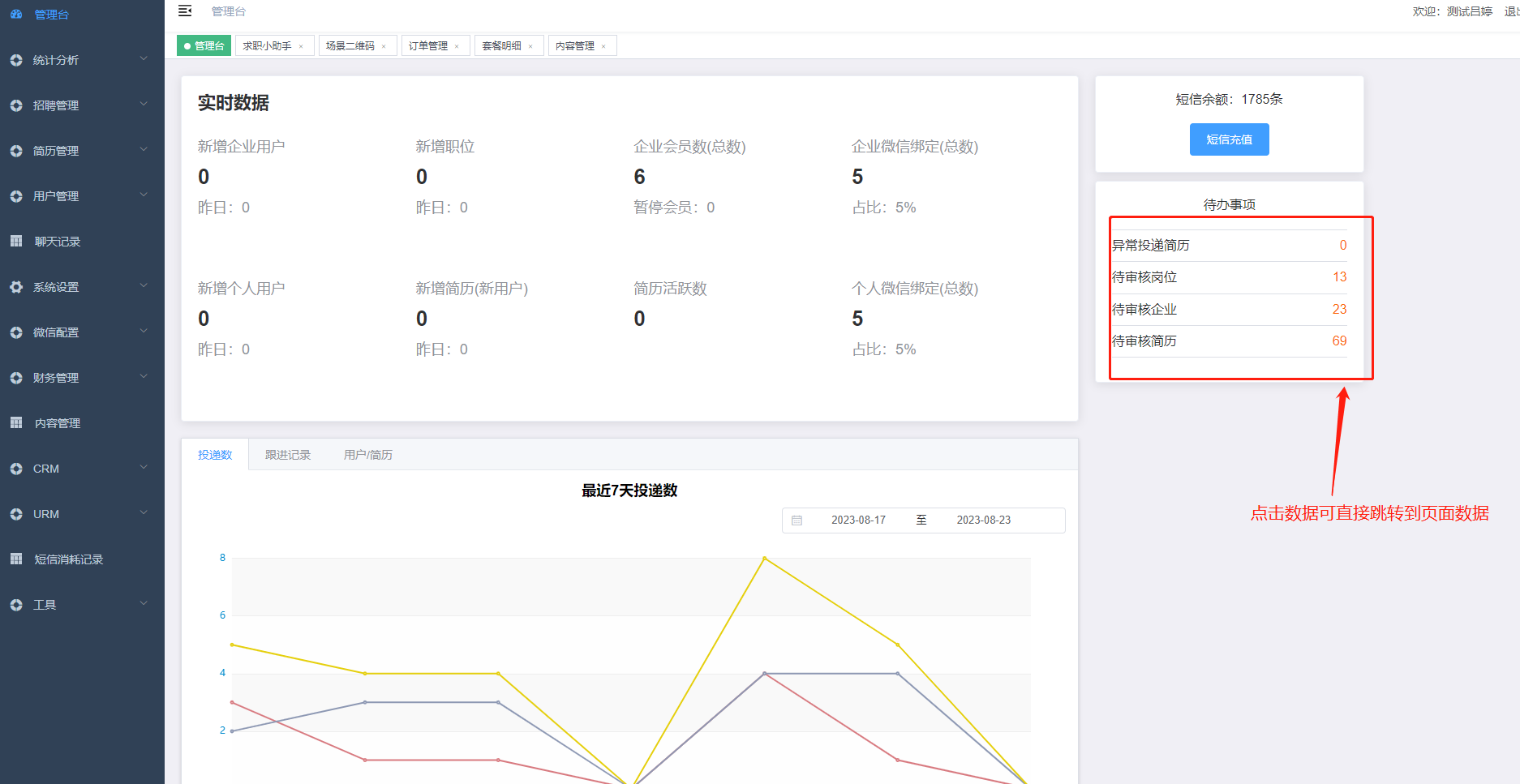Click the plus icon next to CRM
The width and height of the screenshot is (1520, 784).
16,469
